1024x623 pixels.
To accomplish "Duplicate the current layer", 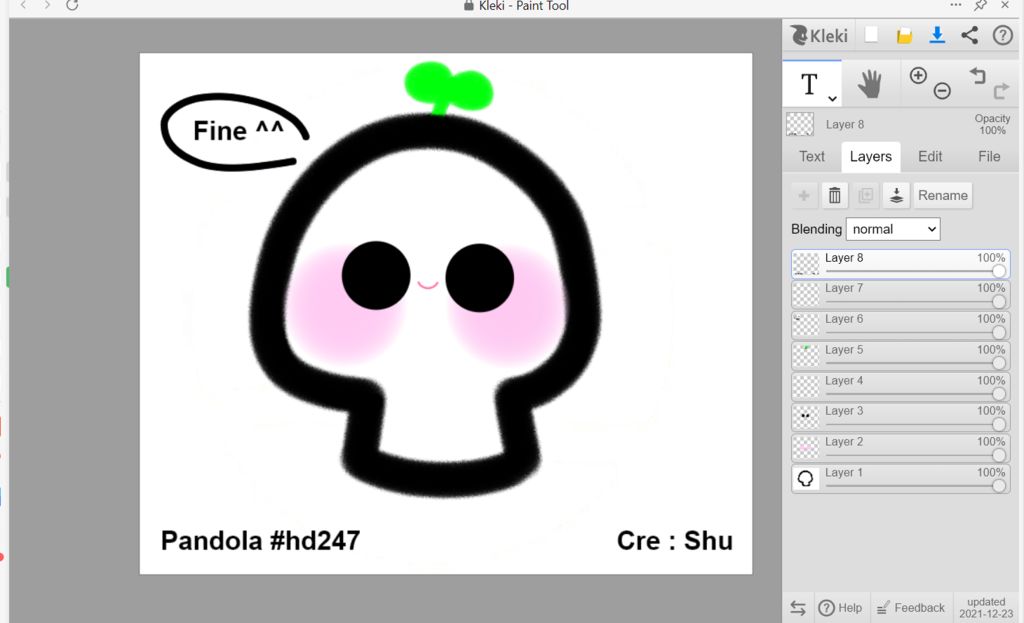I will 866,195.
